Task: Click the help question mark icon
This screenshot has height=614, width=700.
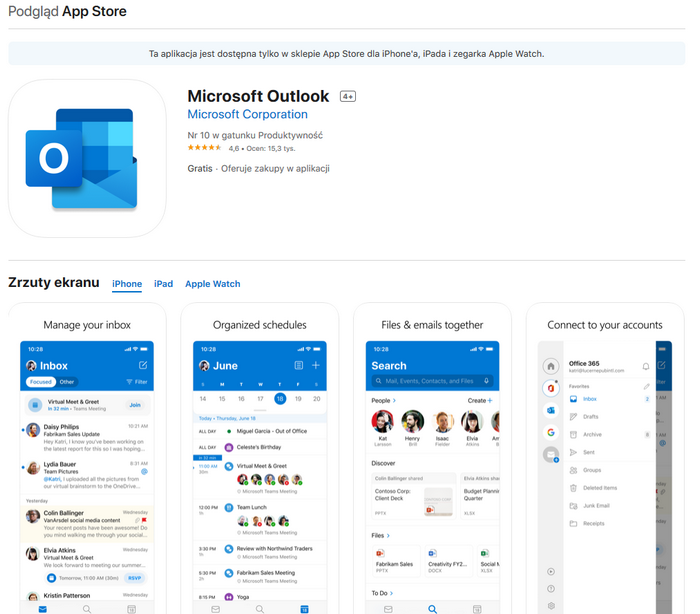Action: (551, 589)
